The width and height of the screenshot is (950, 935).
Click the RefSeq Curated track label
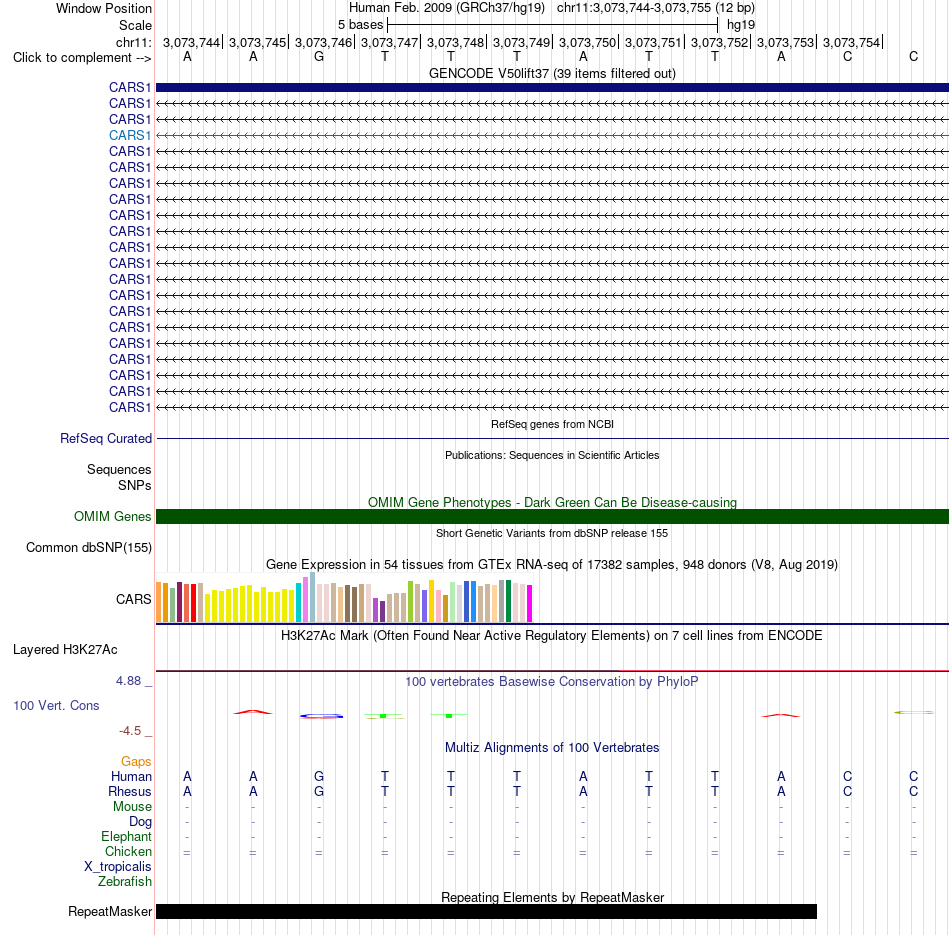(x=106, y=438)
